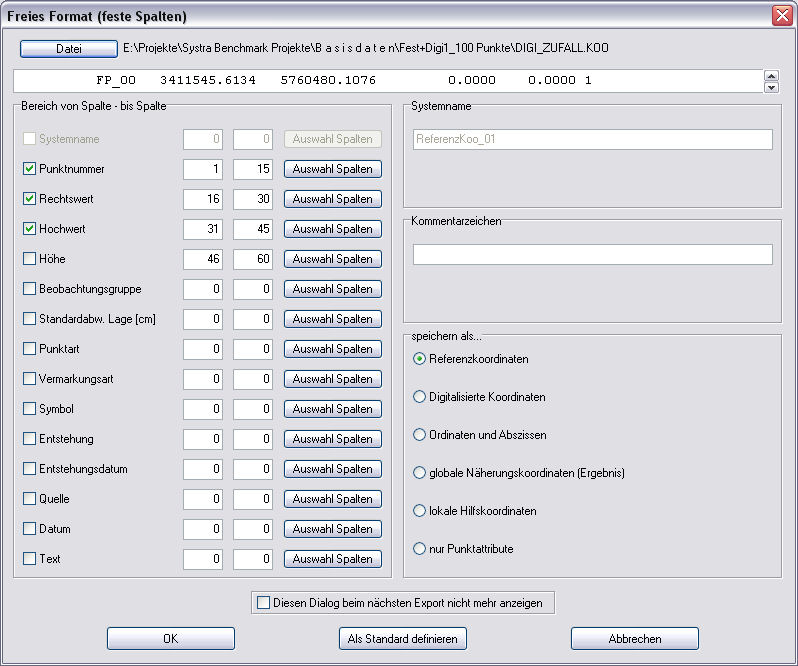Click the Höhe start column field

[x=203, y=259]
